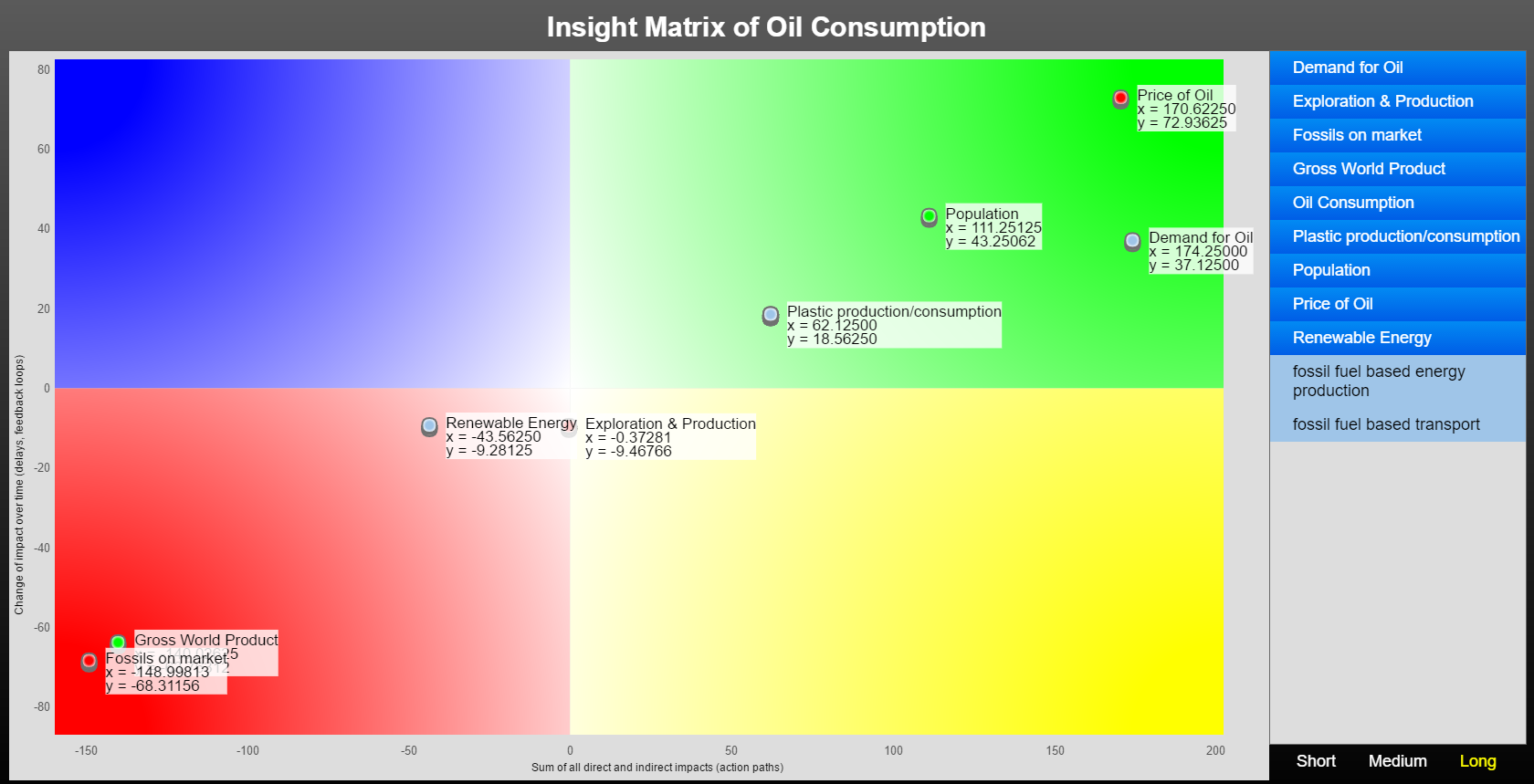
Task: Select Exploration & Production in factor list
Action: point(1398,101)
